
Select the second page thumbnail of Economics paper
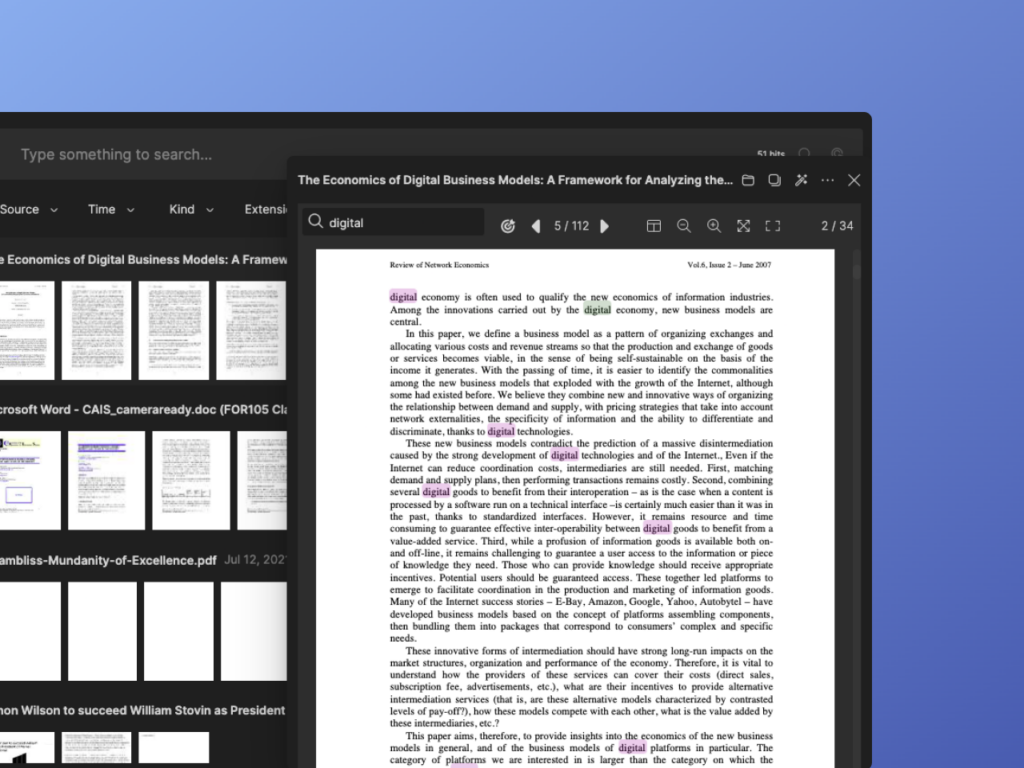coord(97,330)
